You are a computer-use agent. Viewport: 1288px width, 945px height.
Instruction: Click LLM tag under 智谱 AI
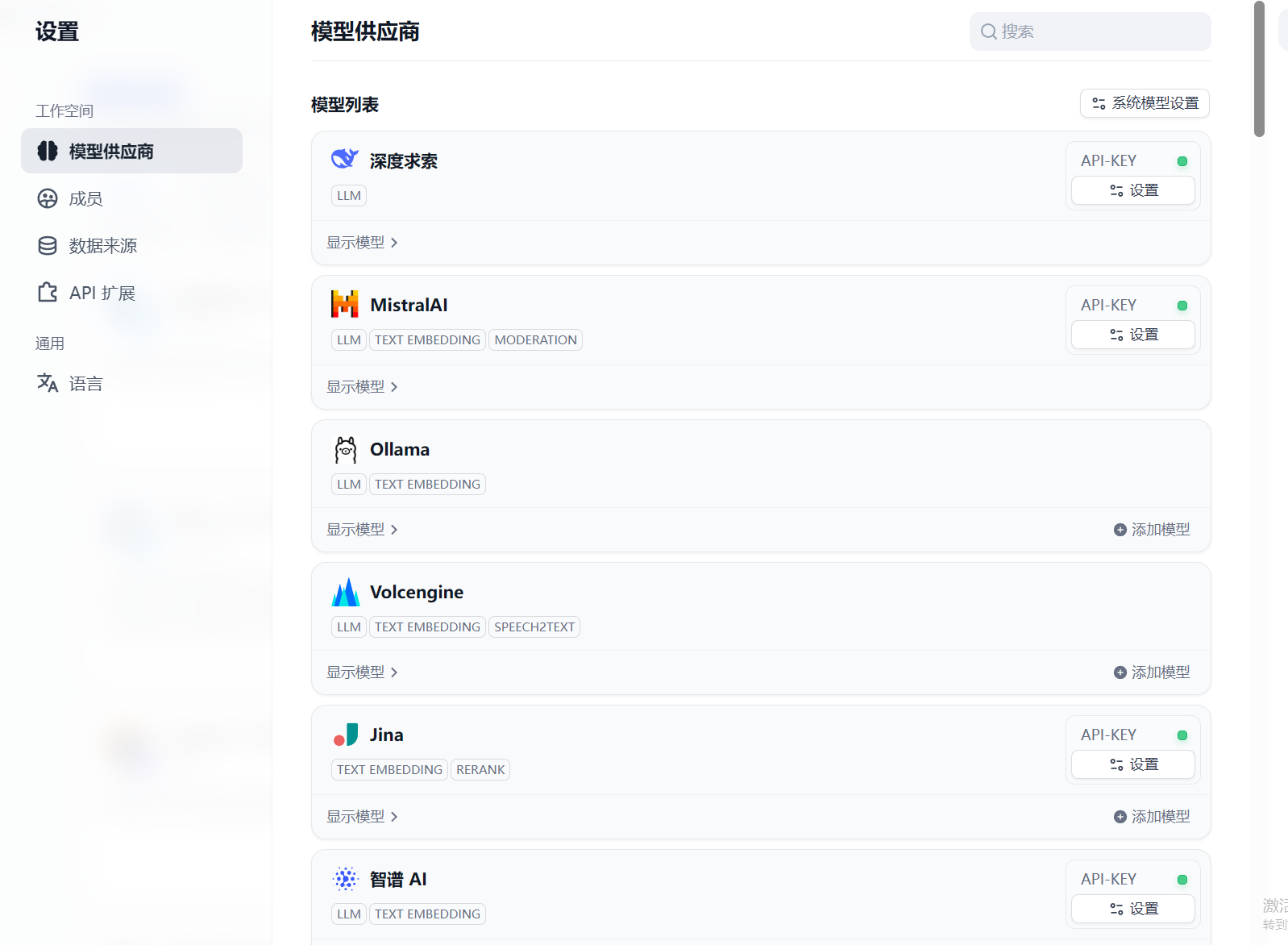tap(349, 914)
